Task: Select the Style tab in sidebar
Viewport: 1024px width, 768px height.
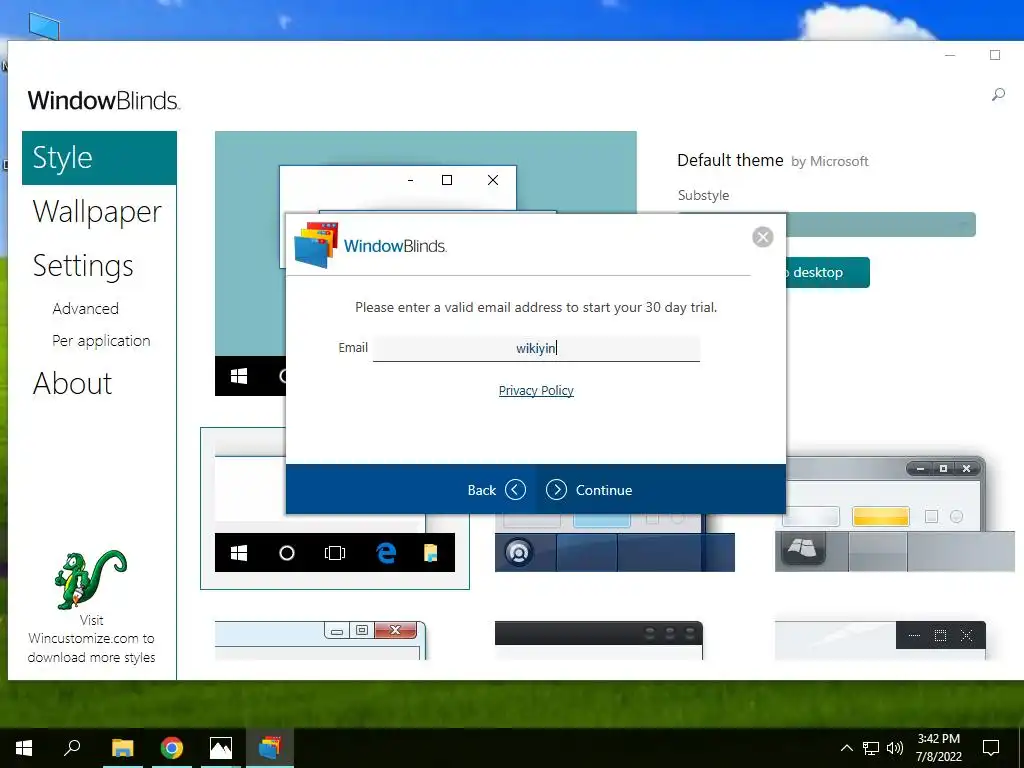Action: pyautogui.click(x=99, y=158)
